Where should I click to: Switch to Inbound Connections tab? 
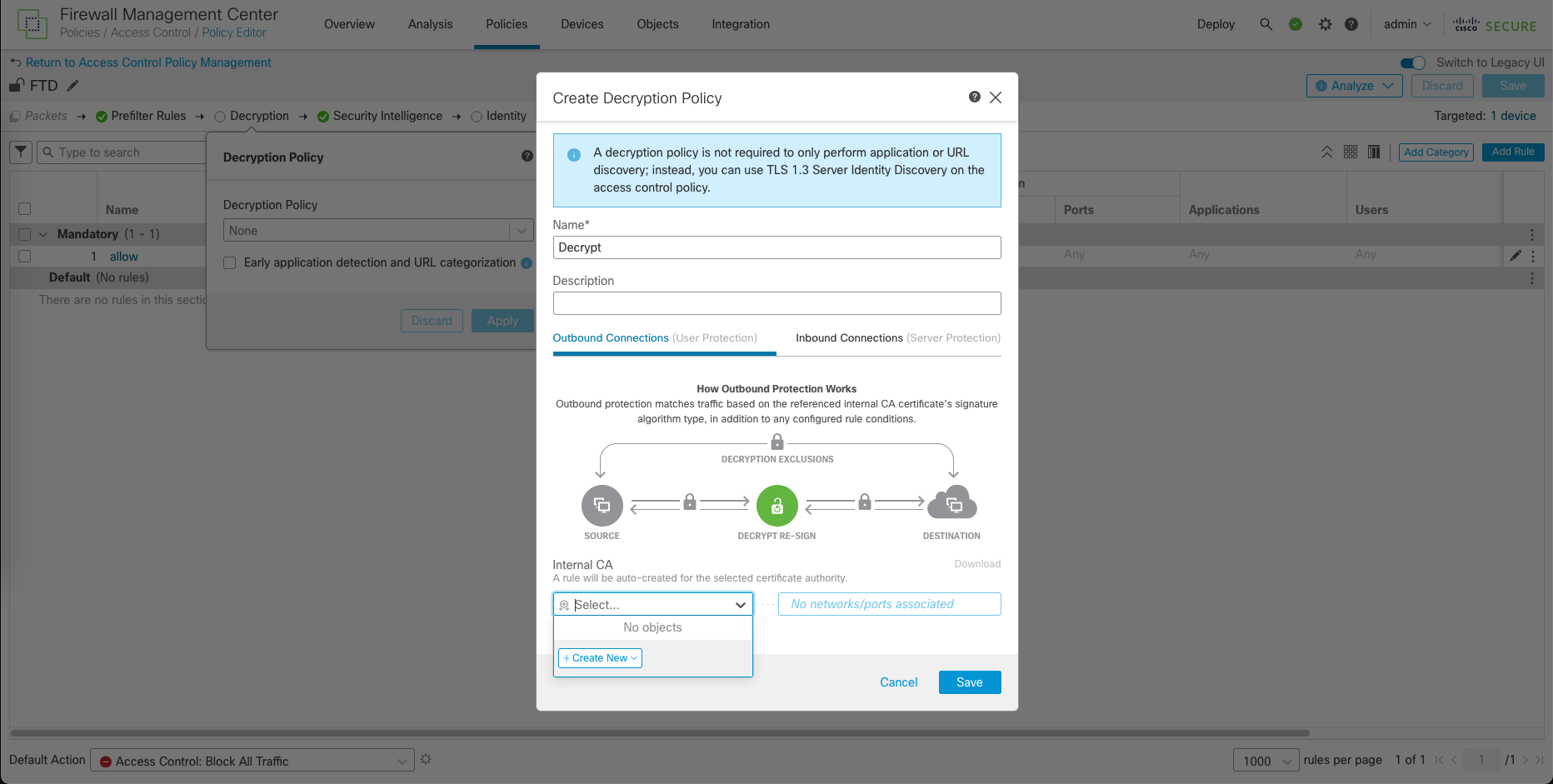pyautogui.click(x=897, y=338)
